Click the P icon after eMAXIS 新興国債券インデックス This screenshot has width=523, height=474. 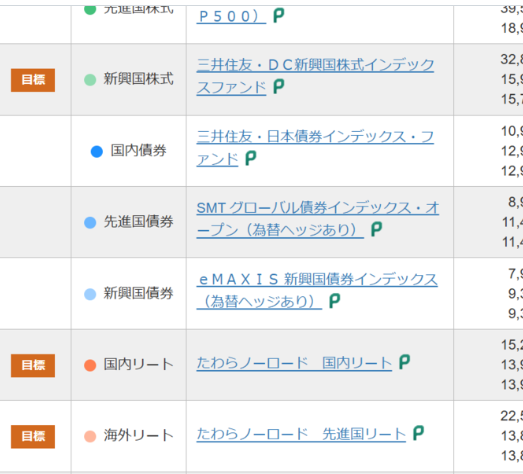335,301
